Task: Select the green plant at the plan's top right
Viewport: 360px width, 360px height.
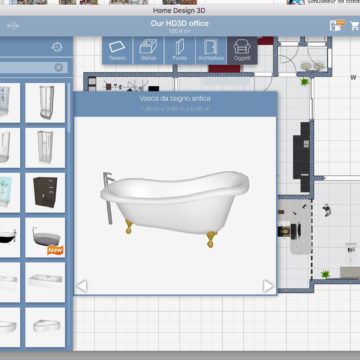Action: (304, 82)
